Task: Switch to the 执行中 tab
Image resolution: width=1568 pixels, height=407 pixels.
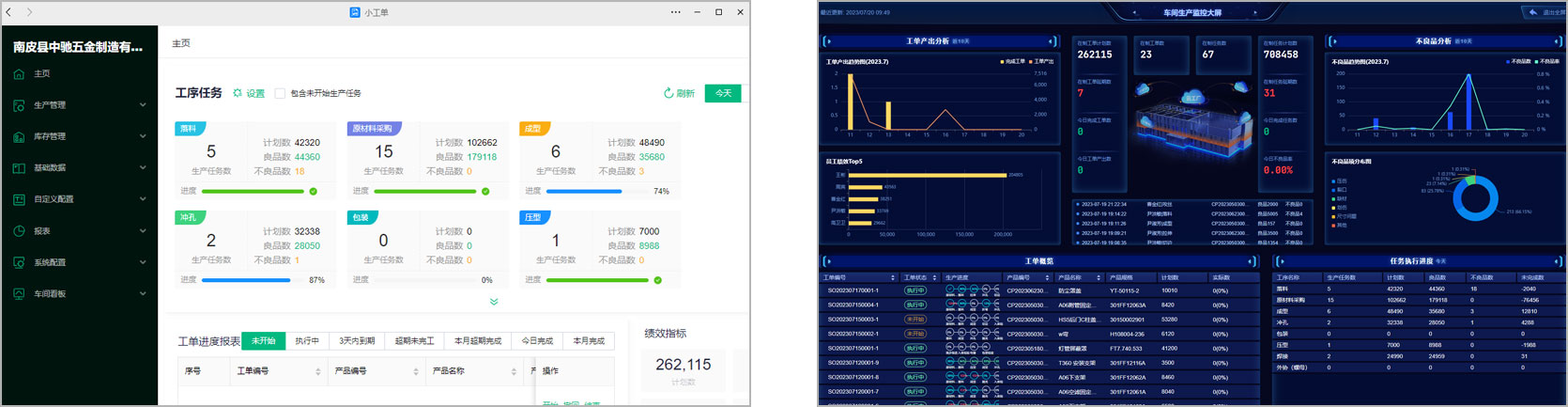Action: coord(307,341)
